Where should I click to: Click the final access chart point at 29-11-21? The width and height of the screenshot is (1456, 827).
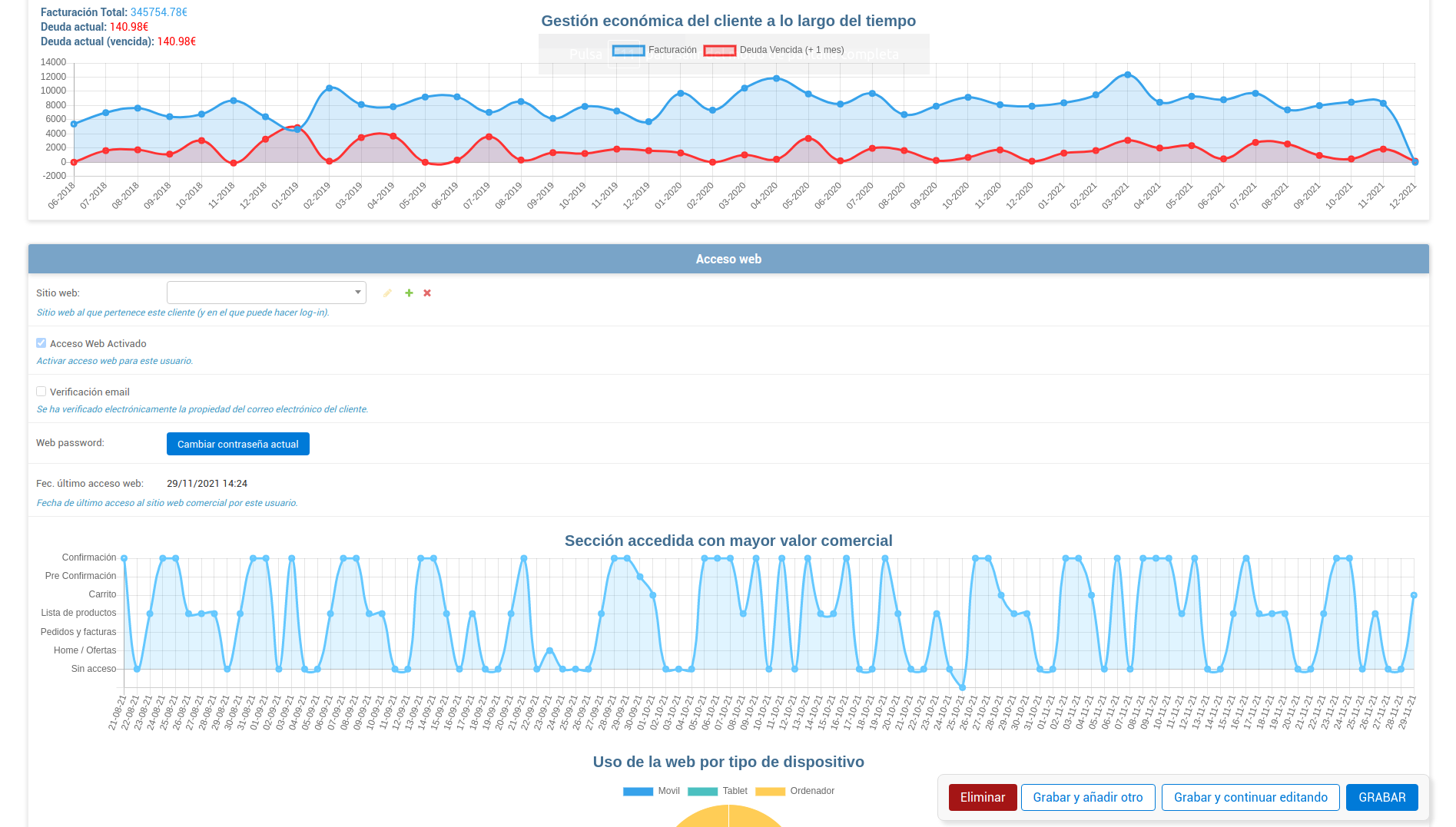1414,595
